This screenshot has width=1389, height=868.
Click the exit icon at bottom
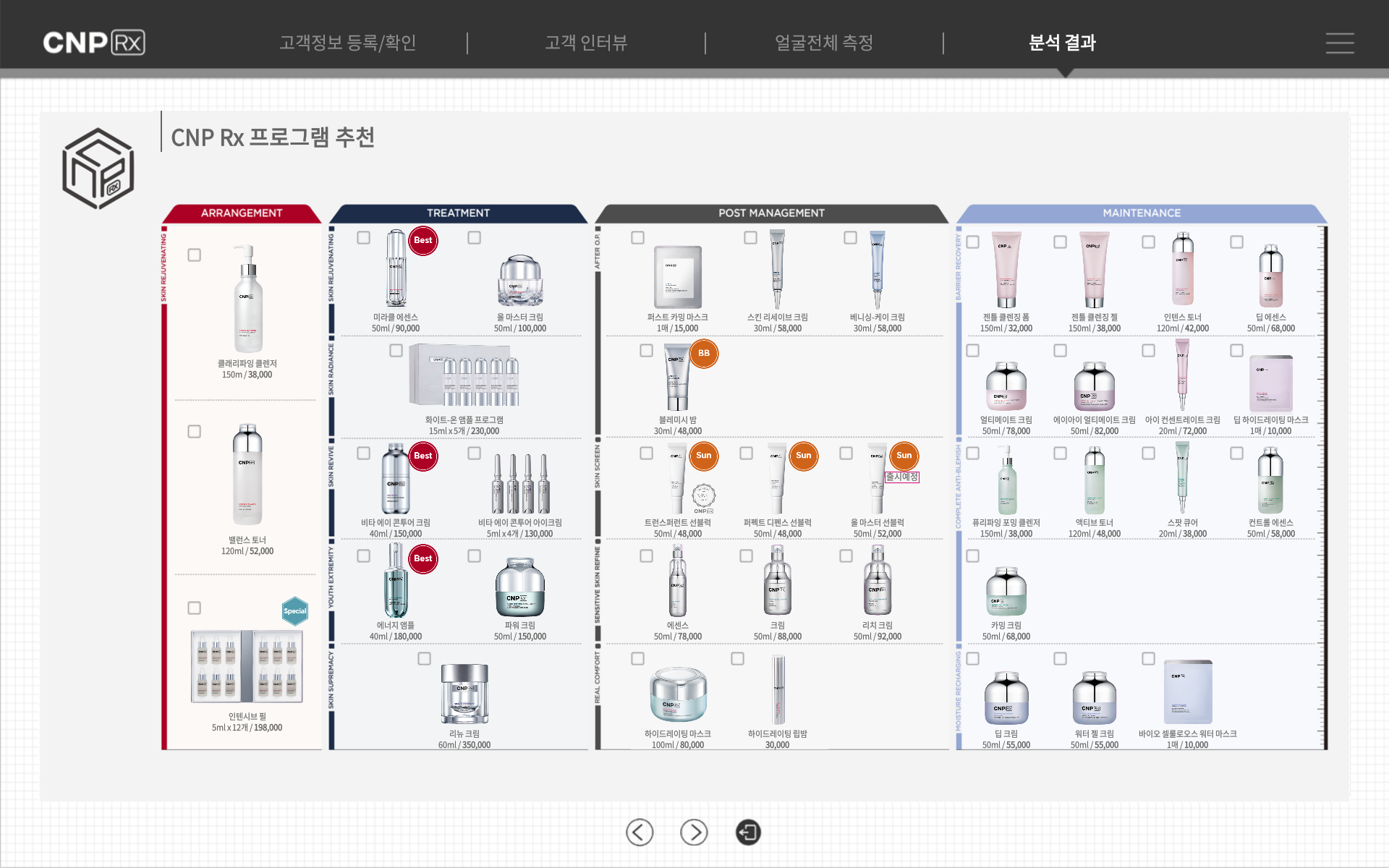tap(748, 833)
